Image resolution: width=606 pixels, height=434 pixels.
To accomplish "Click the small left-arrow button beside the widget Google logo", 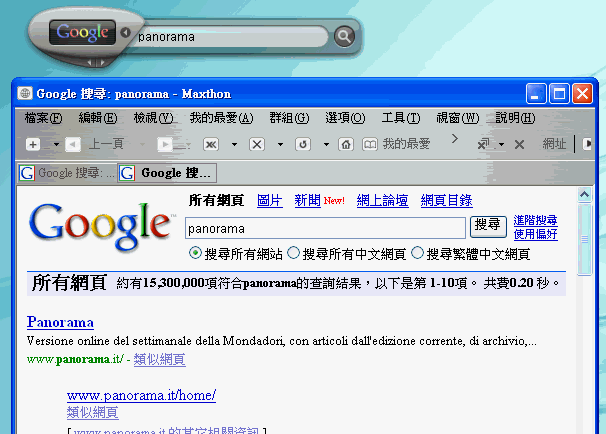I will [x=125, y=32].
